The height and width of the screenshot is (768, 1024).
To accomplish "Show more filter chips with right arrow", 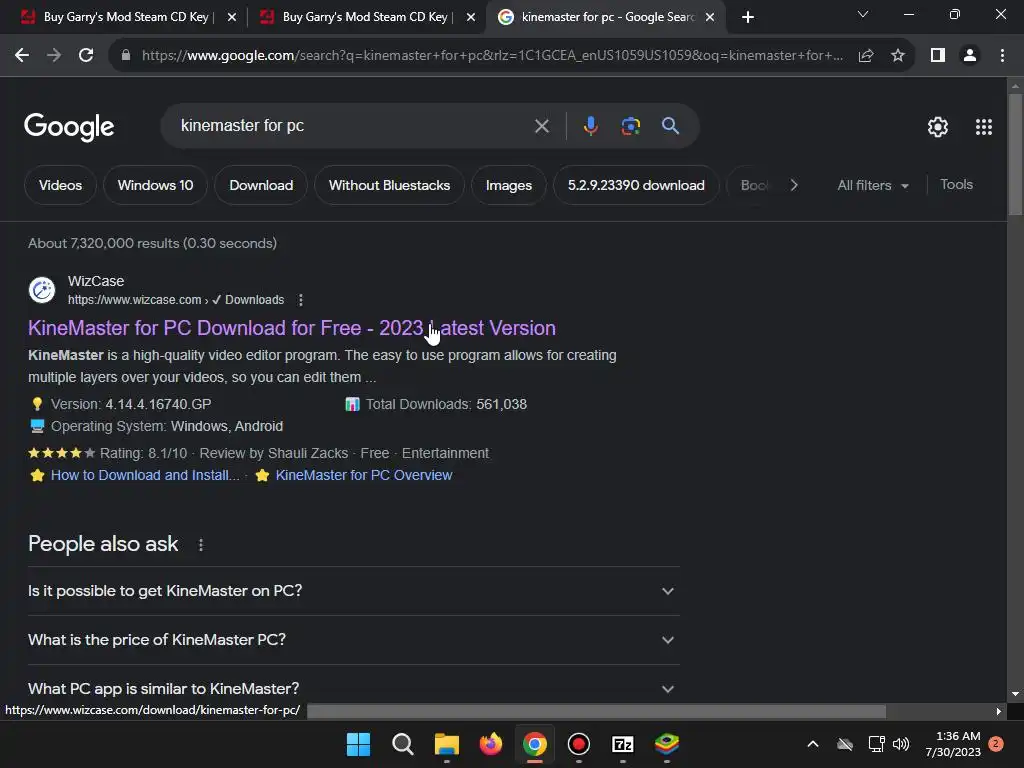I will coord(794,185).
